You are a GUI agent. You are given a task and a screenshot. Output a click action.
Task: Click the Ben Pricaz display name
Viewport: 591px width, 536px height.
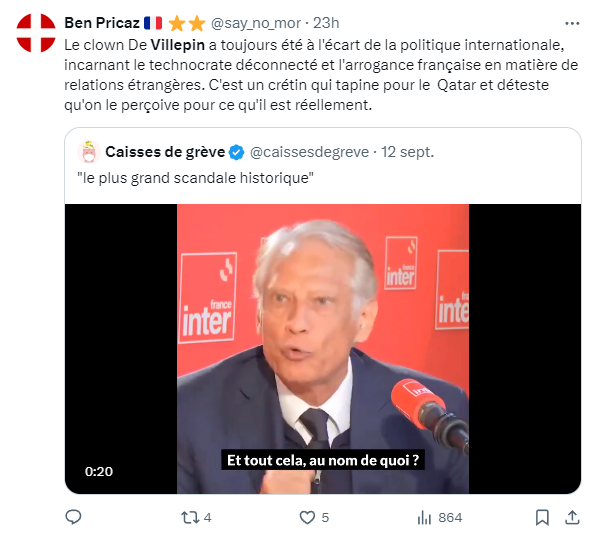point(102,23)
